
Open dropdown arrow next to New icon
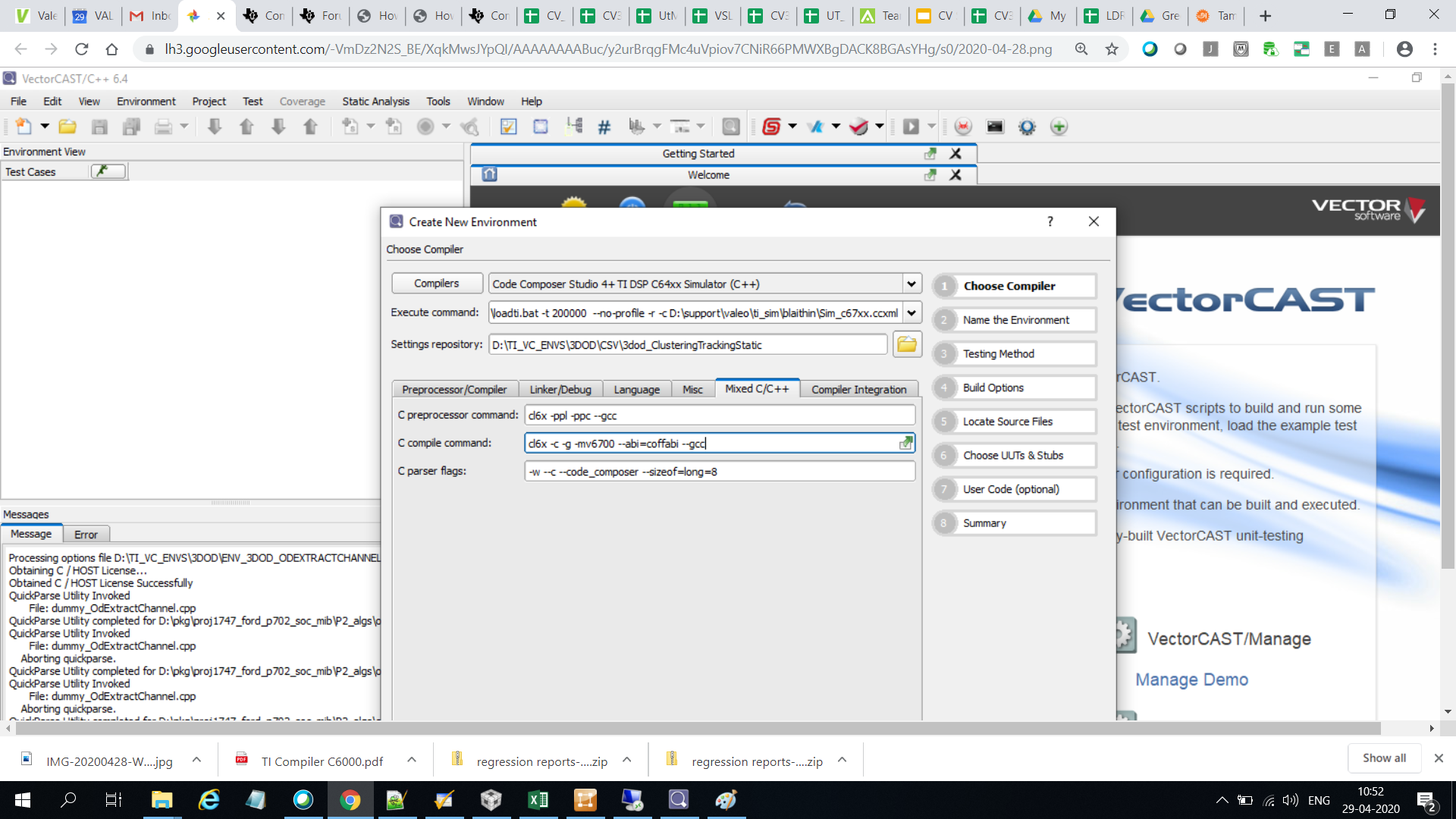45,127
